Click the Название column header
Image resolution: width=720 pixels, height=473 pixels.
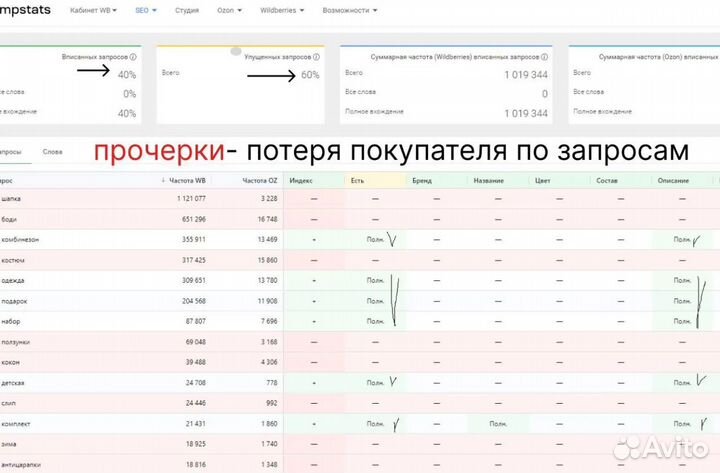[x=489, y=180]
